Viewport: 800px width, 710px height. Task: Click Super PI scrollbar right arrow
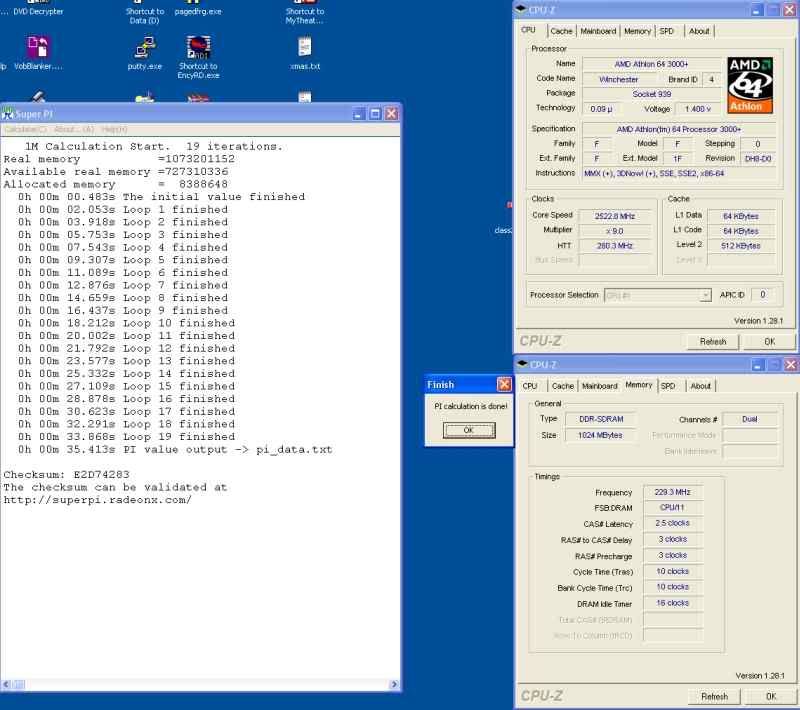(394, 684)
